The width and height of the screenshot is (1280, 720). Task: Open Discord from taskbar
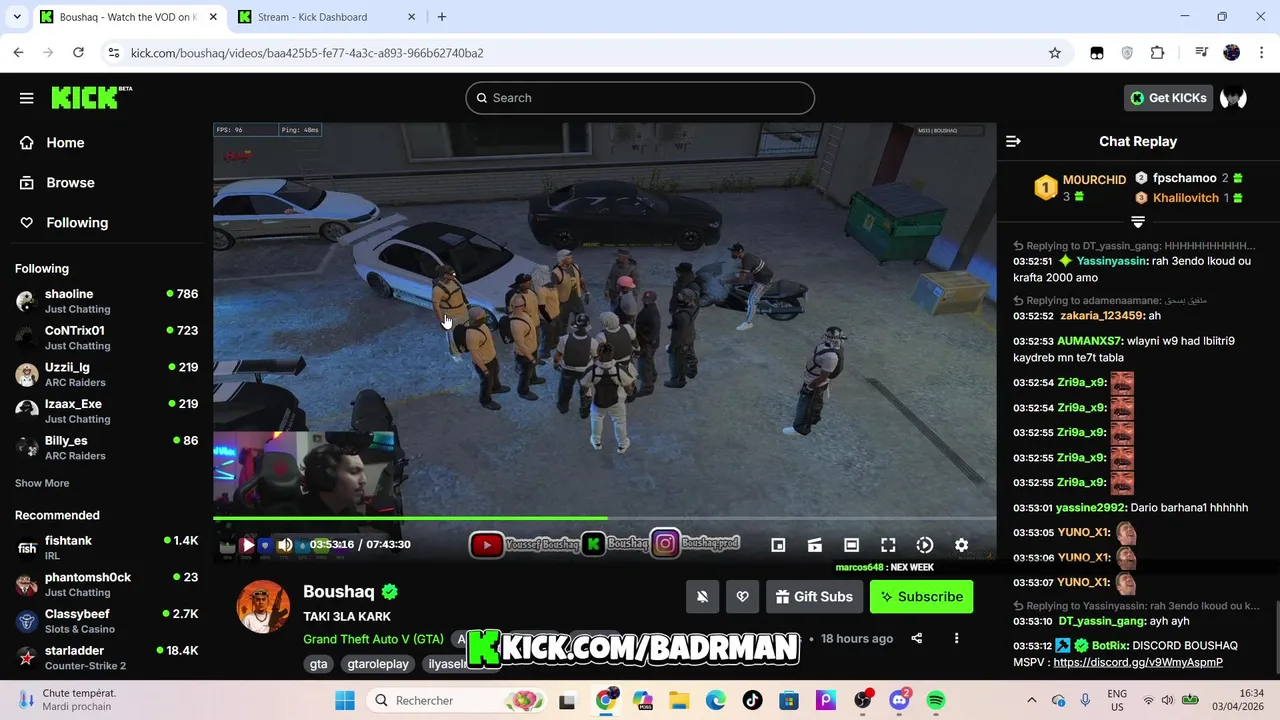[899, 701]
